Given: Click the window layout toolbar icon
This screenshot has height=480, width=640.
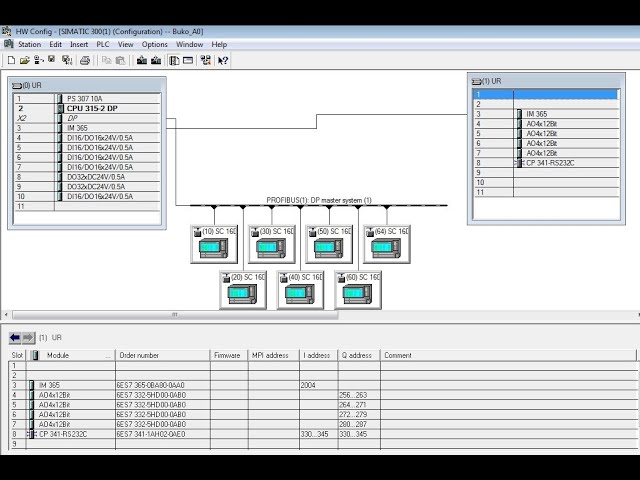Looking at the screenshot, I should [x=188, y=60].
